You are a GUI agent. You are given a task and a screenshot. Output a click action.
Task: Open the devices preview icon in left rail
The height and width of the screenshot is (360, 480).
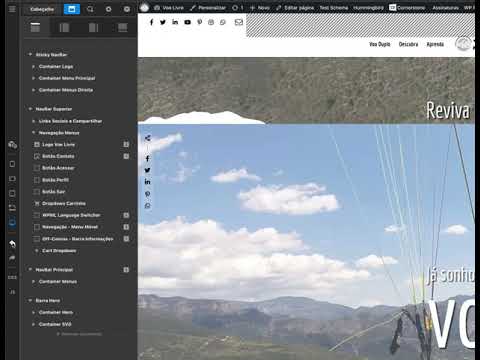click(x=12, y=145)
